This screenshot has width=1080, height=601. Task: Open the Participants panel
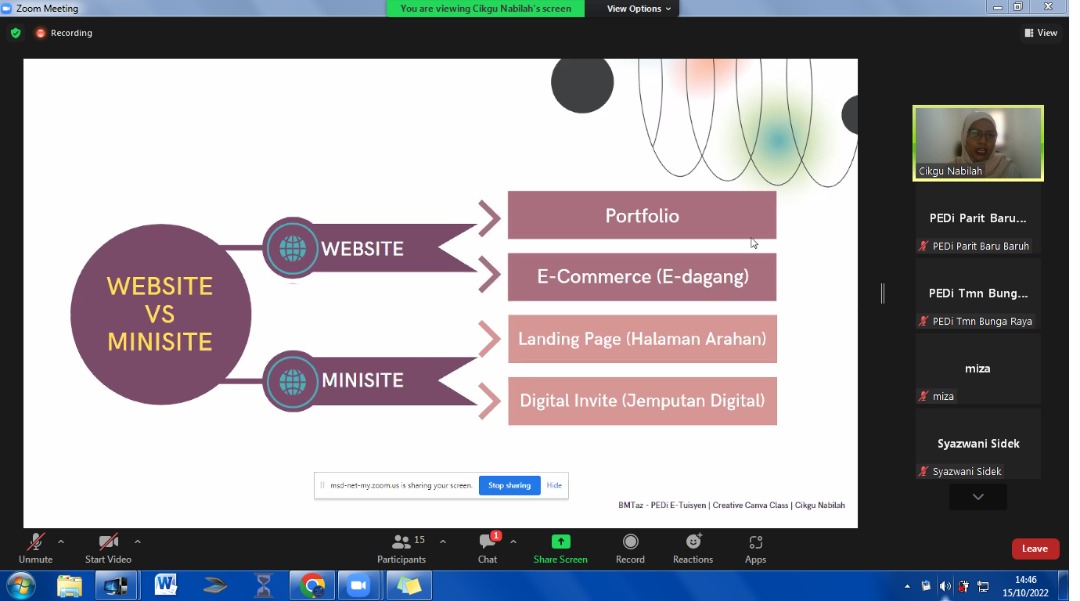pyautogui.click(x=401, y=547)
